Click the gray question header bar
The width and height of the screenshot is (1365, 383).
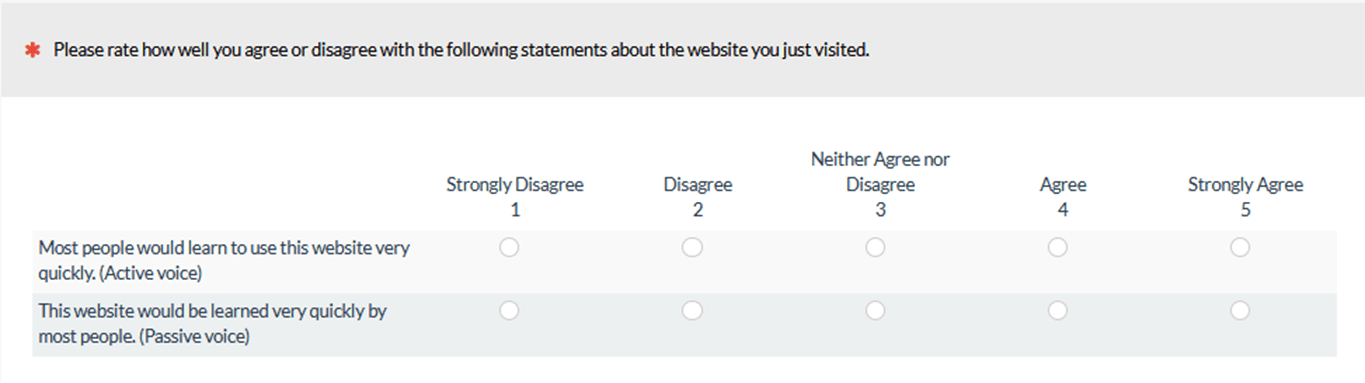click(682, 49)
